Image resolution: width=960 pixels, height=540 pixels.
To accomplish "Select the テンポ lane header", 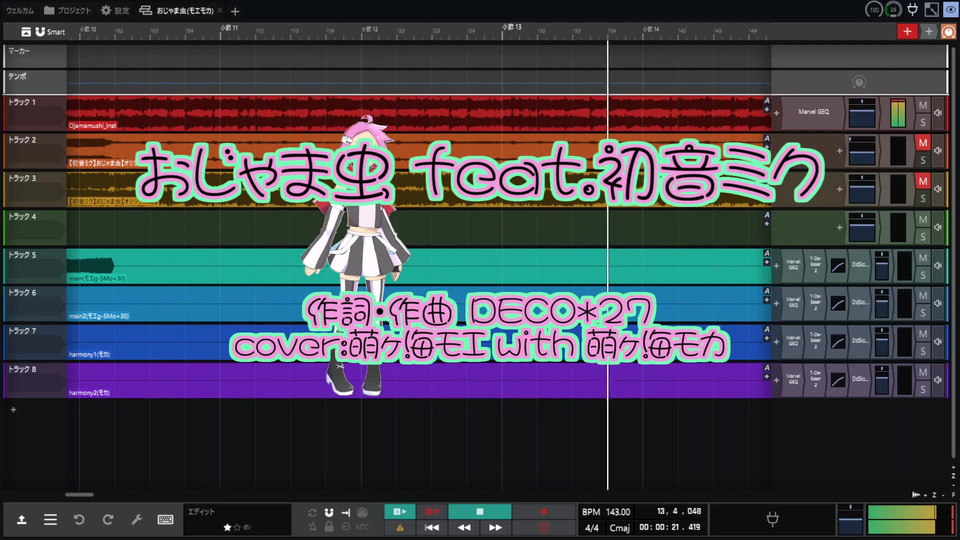I will click(36, 81).
